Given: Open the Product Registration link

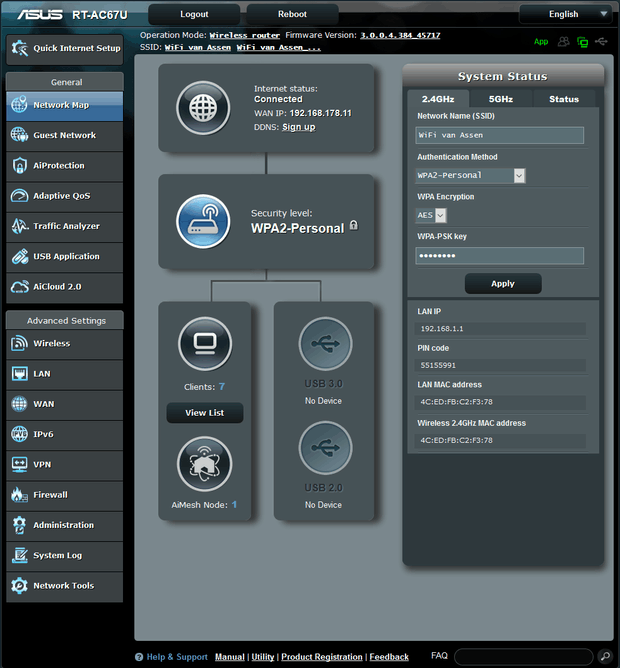Looking at the screenshot, I should pyautogui.click(x=322, y=657).
